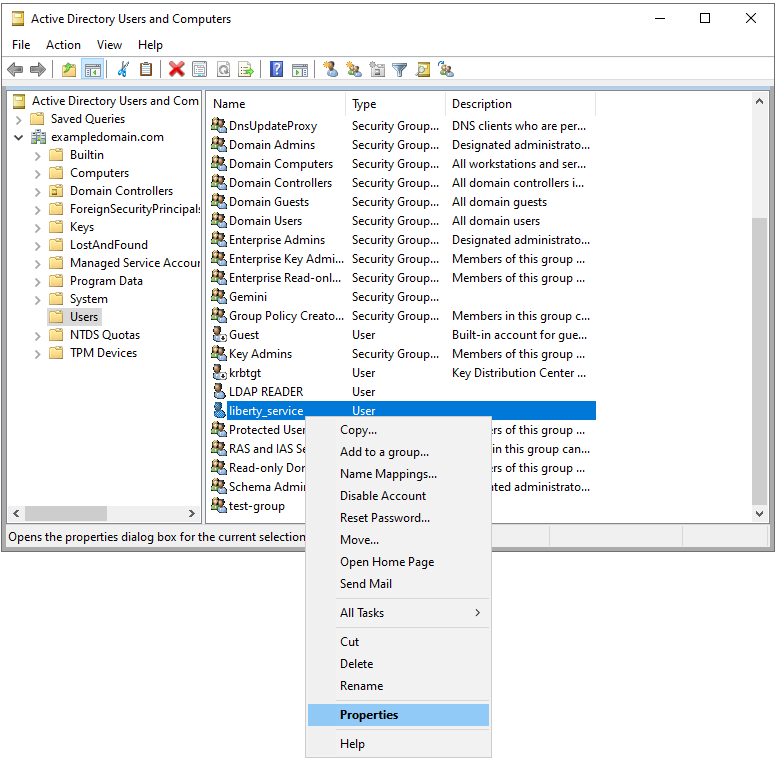Select Reset Password... in context menu
778x760 pixels.
(x=385, y=518)
